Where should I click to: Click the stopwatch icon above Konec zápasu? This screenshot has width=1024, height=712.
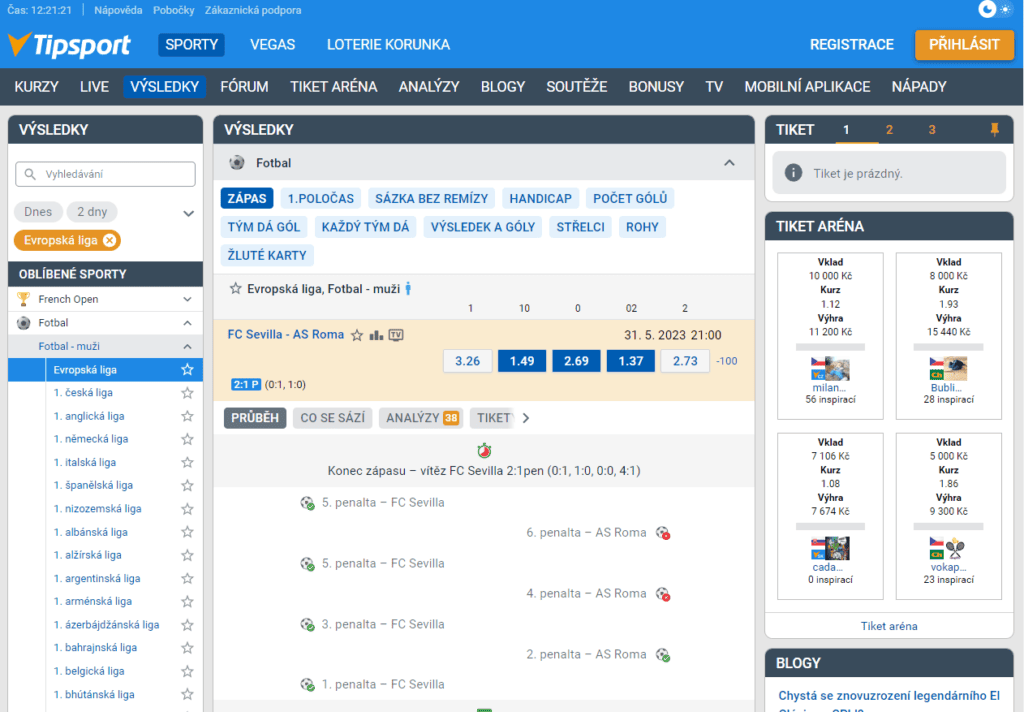484,450
